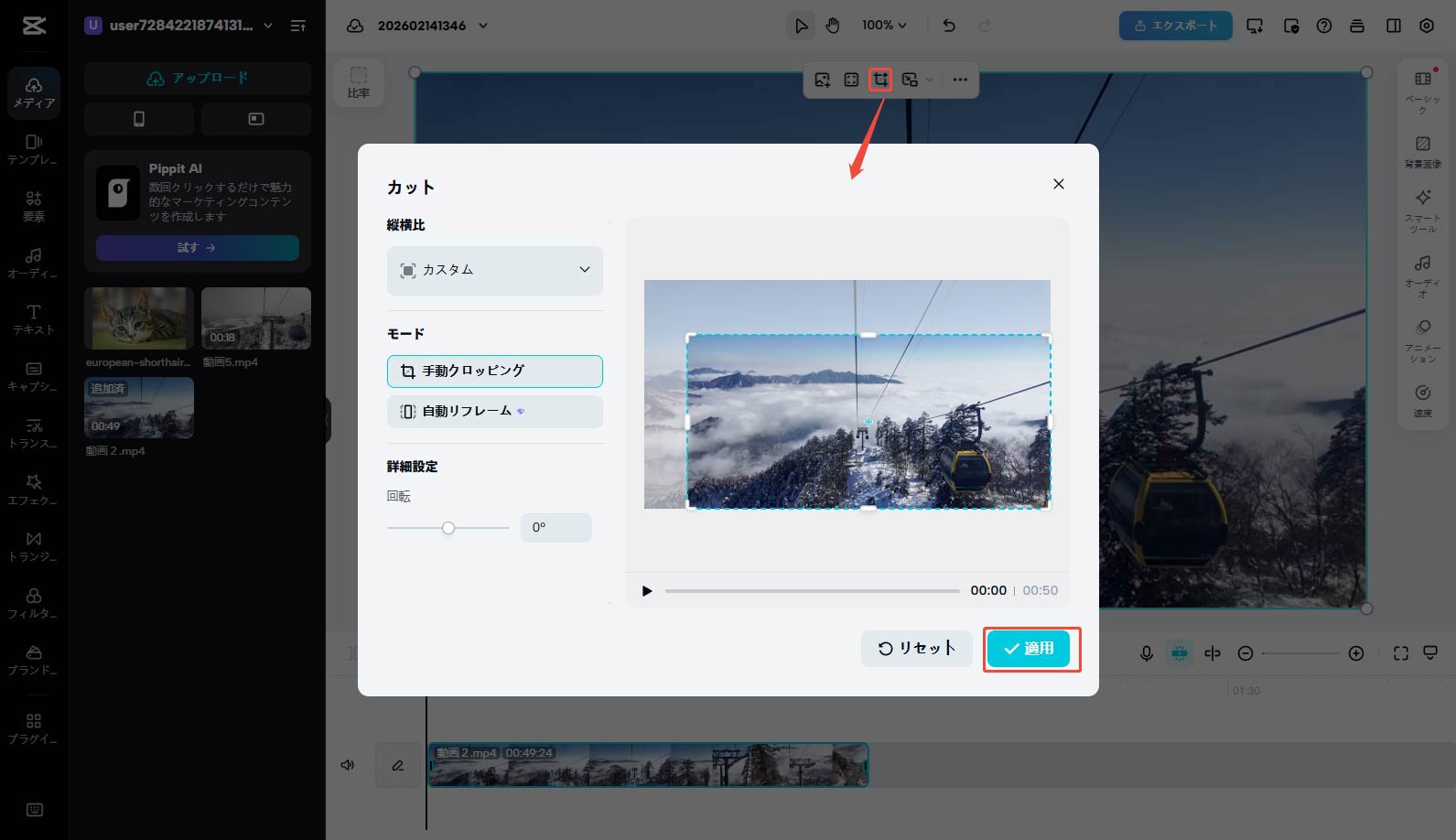Click the timeline zoom in plus icon

click(1356, 653)
